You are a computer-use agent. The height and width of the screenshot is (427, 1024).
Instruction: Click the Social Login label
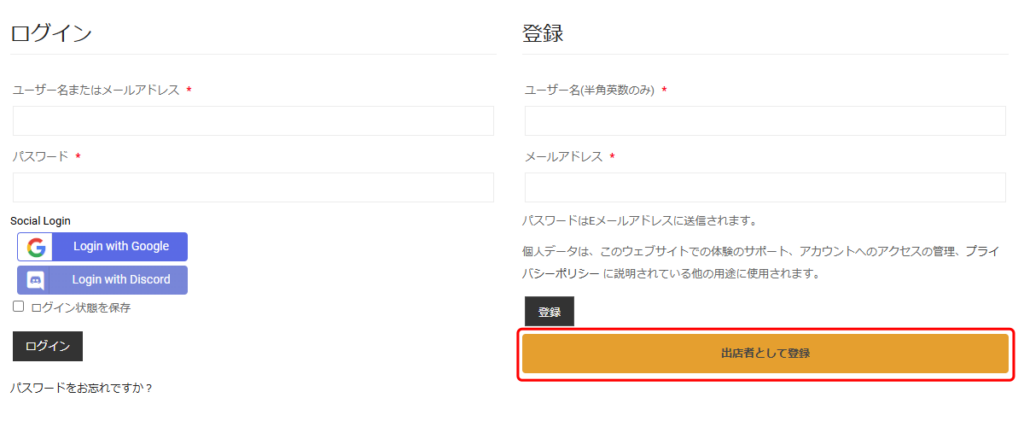pos(41,220)
